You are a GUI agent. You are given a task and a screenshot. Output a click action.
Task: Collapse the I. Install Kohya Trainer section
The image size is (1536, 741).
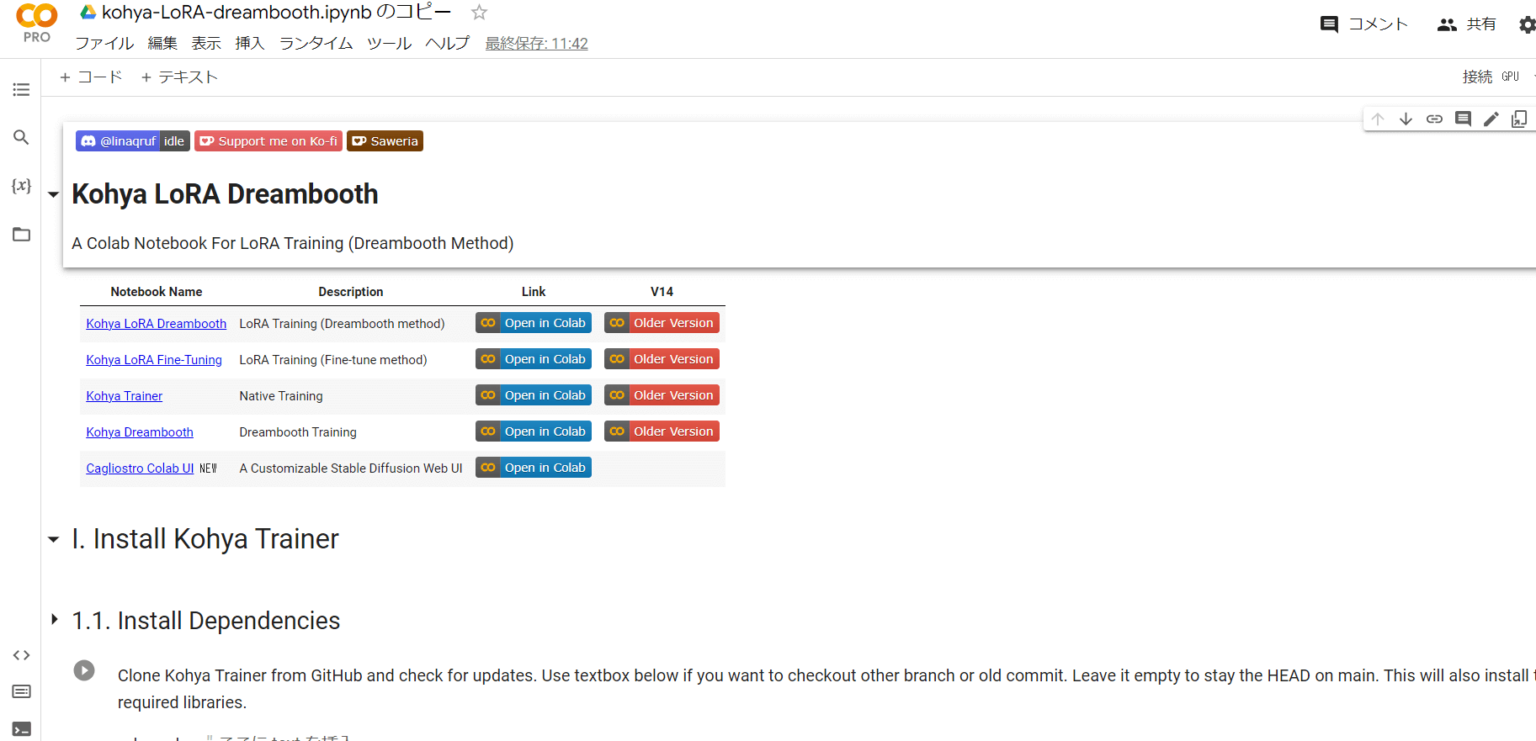[x=53, y=540]
